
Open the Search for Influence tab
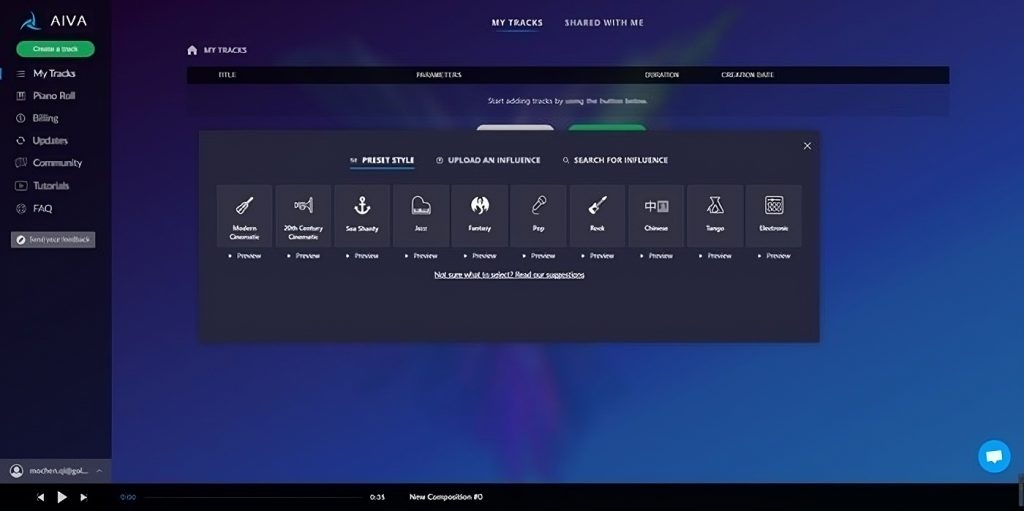615,160
